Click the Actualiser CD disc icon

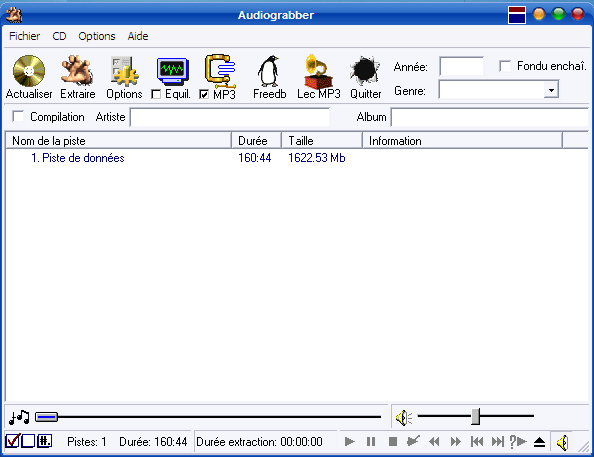point(29,71)
